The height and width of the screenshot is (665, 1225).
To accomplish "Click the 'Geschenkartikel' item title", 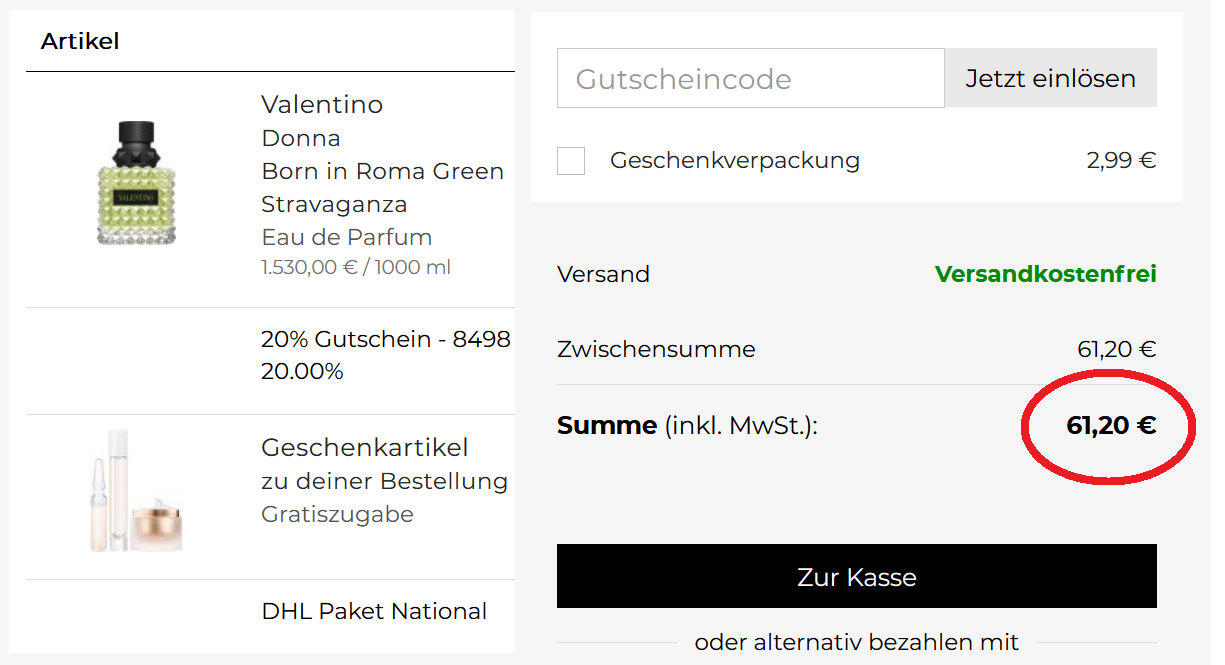I will (x=364, y=447).
